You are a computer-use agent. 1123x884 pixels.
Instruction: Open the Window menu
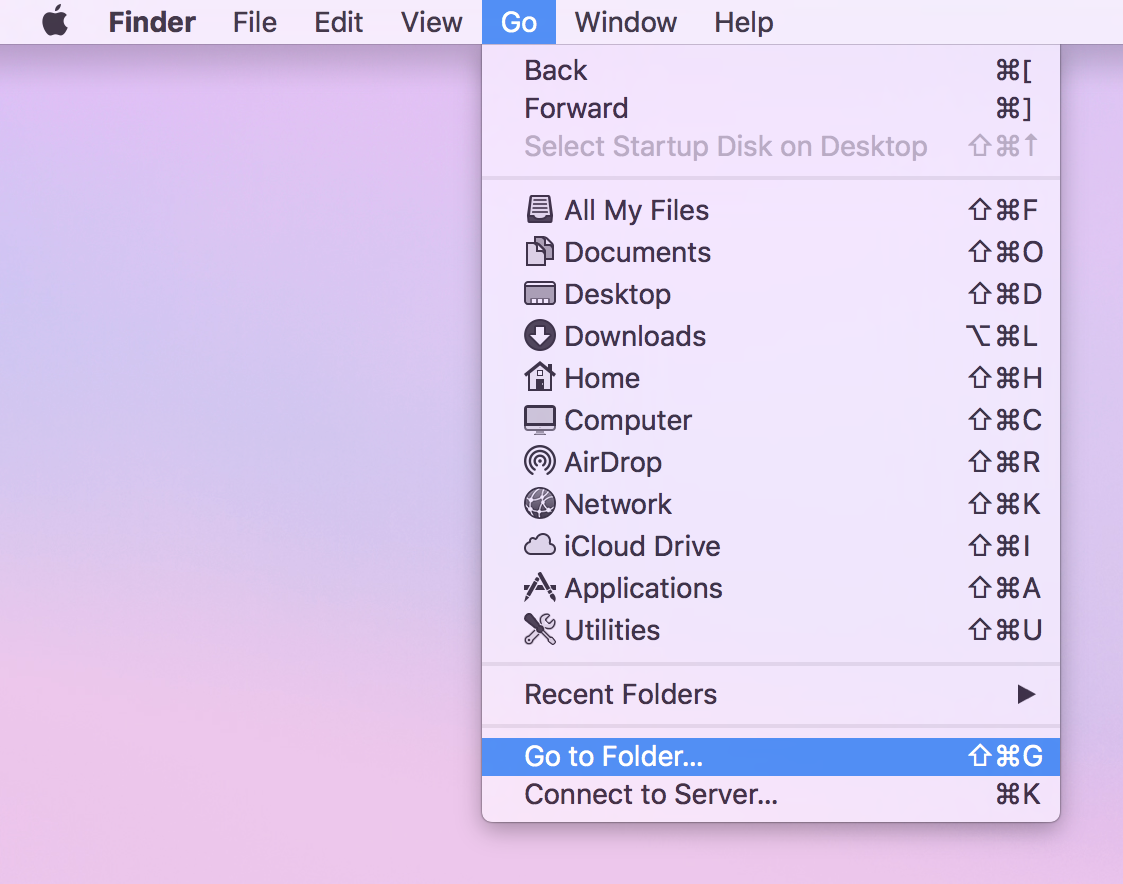[x=625, y=22]
